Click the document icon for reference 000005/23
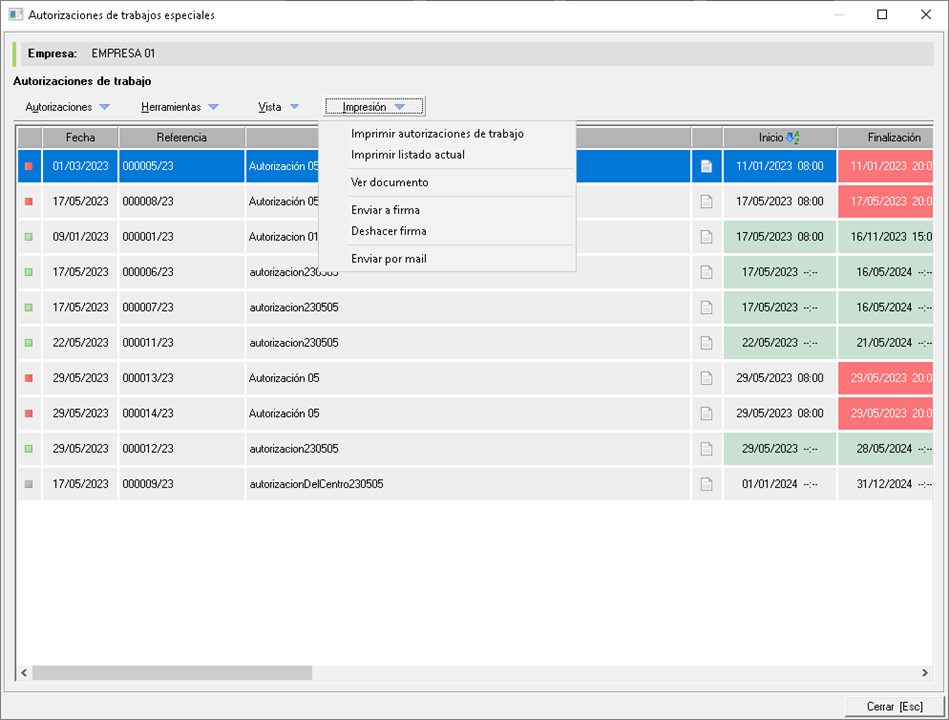949x720 pixels. pos(706,167)
